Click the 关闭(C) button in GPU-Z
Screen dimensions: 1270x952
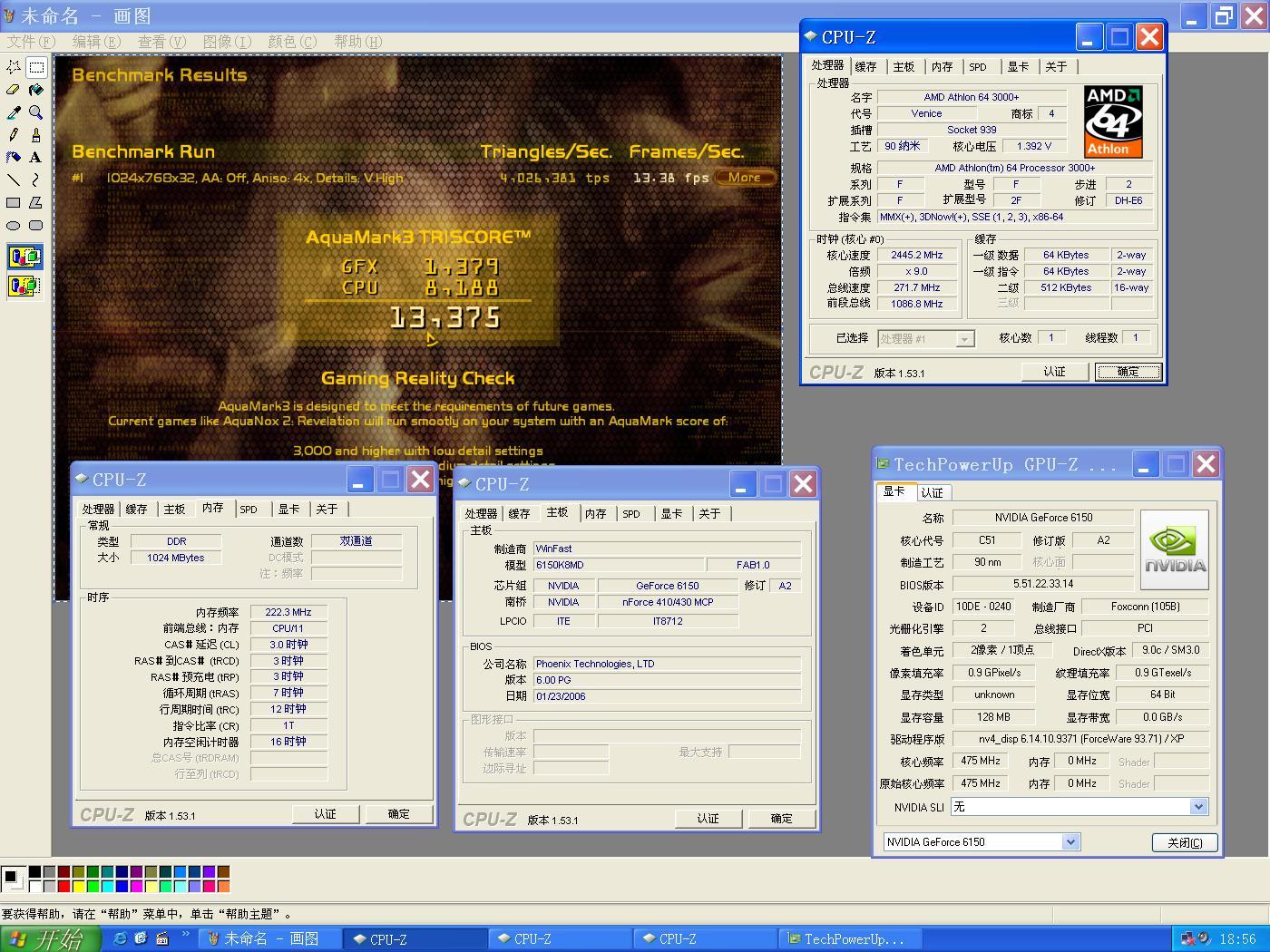coord(1184,842)
